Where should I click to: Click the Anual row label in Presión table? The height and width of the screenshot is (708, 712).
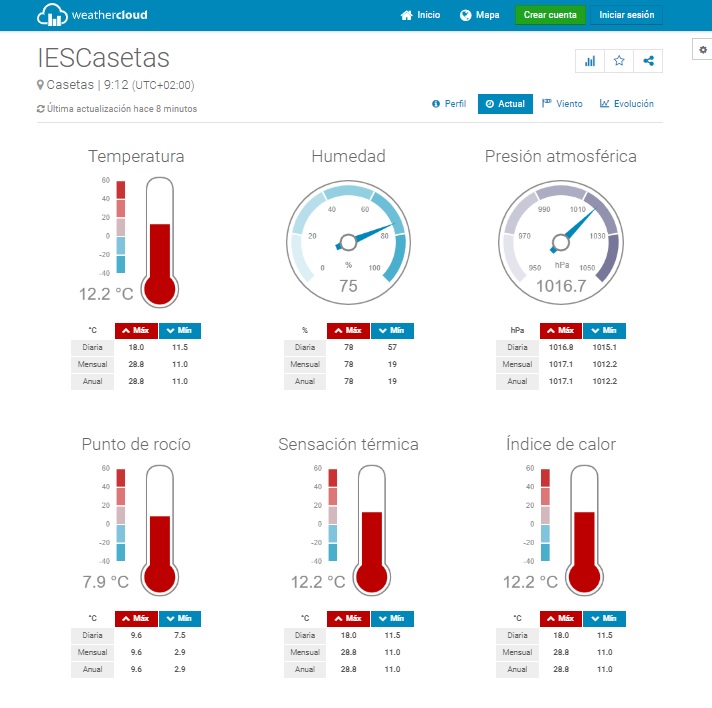click(x=517, y=381)
